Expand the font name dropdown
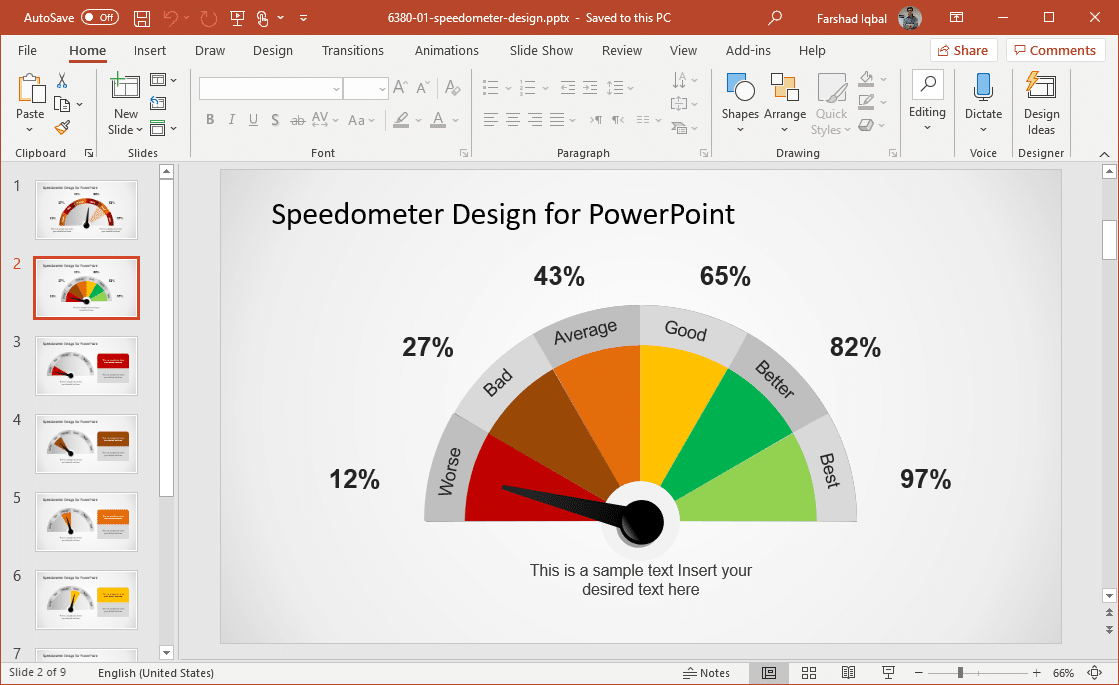 336,89
